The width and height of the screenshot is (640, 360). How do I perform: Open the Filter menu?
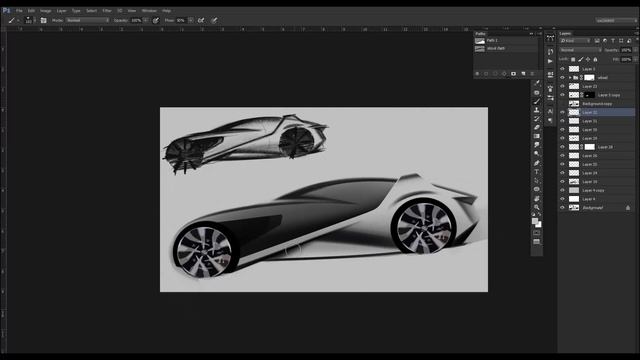107,11
